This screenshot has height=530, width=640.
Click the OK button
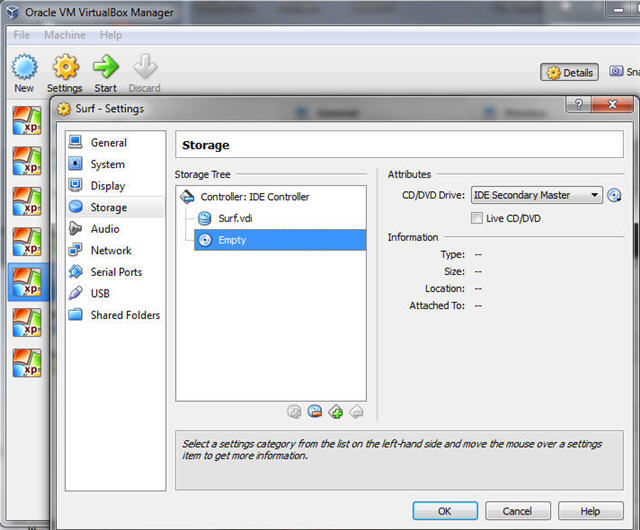click(x=445, y=511)
